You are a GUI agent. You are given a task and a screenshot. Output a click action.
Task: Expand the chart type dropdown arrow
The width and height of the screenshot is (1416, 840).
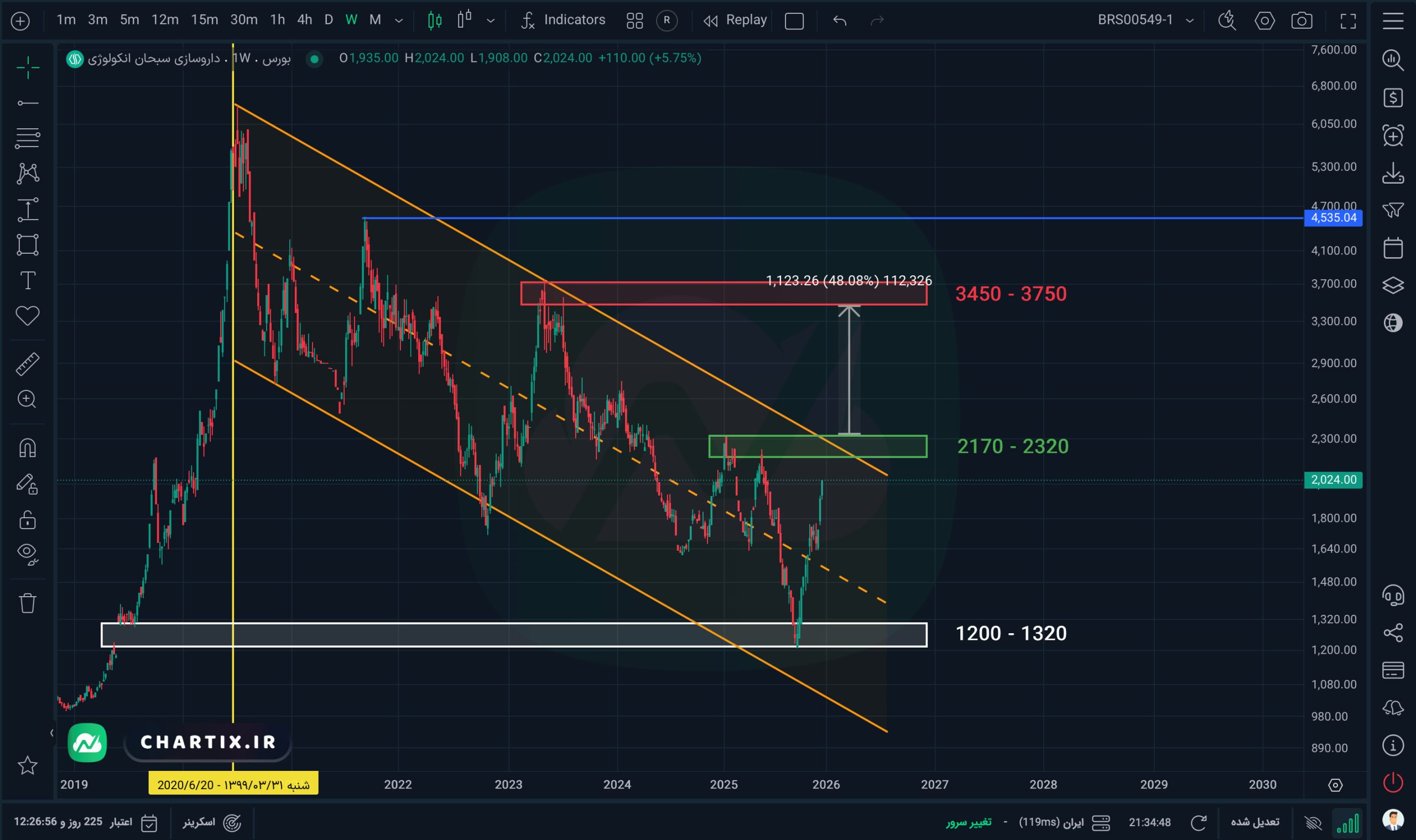pyautogui.click(x=490, y=21)
